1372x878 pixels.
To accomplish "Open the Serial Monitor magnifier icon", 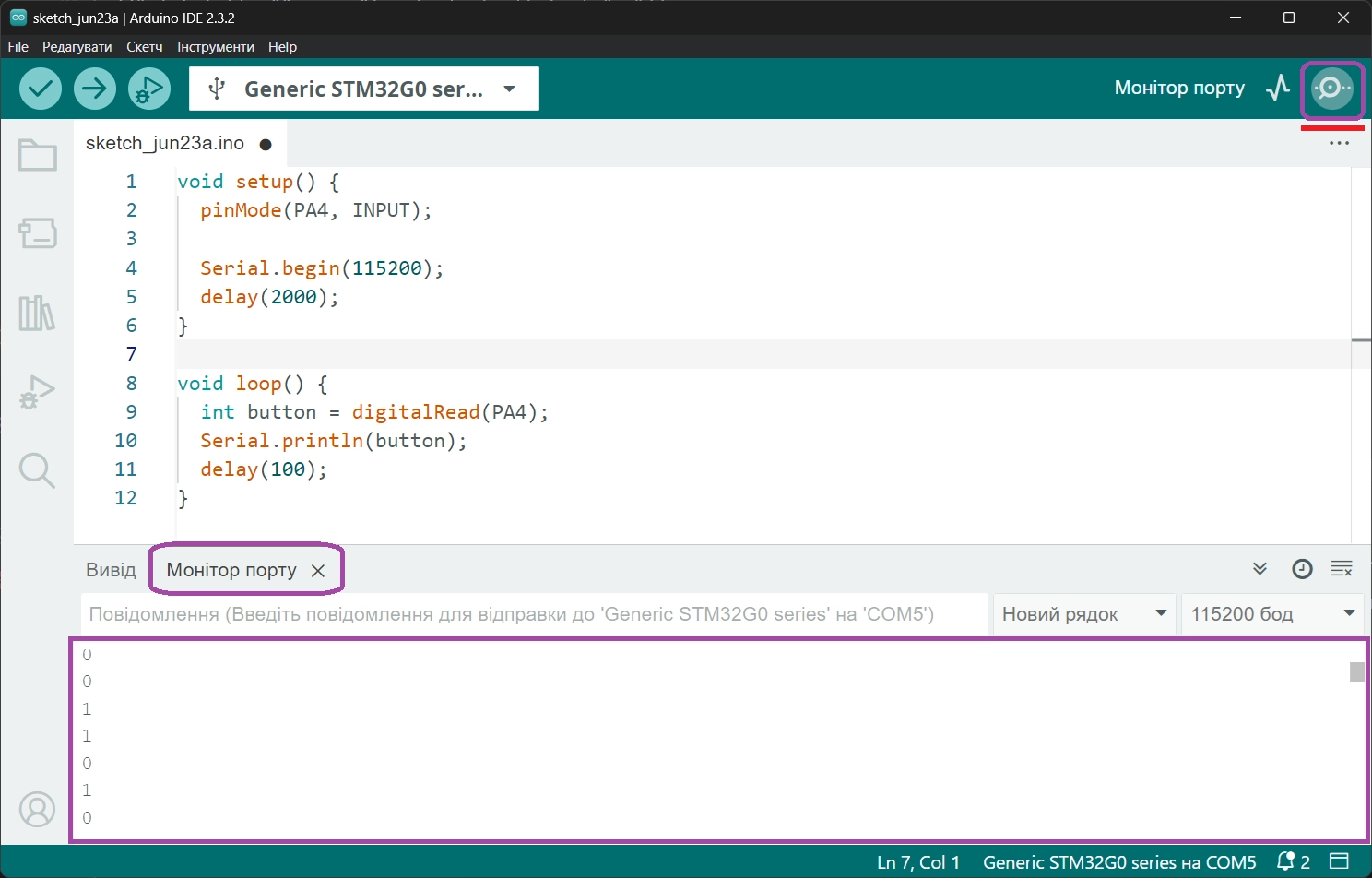I will pos(1331,89).
